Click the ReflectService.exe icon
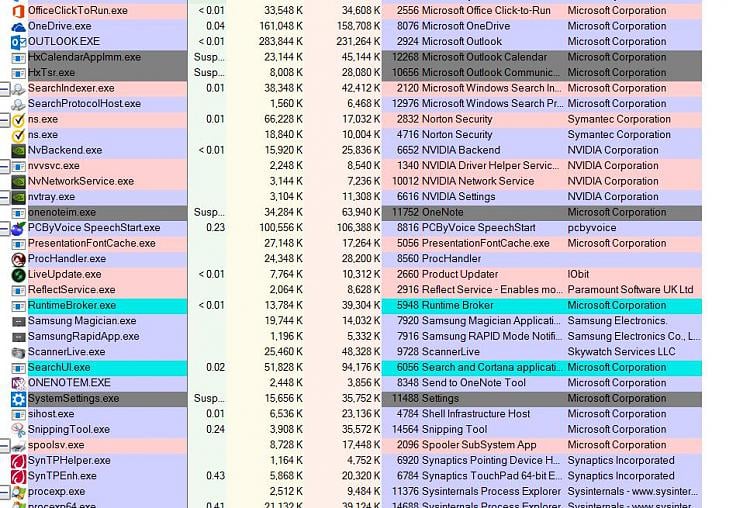Viewport: 750px width, 508px height. click(x=18, y=290)
